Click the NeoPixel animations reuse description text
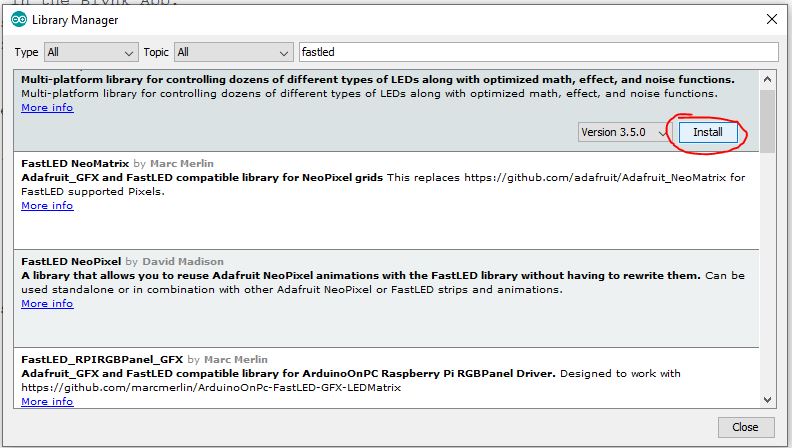The width and height of the screenshot is (792, 448). pos(361,276)
